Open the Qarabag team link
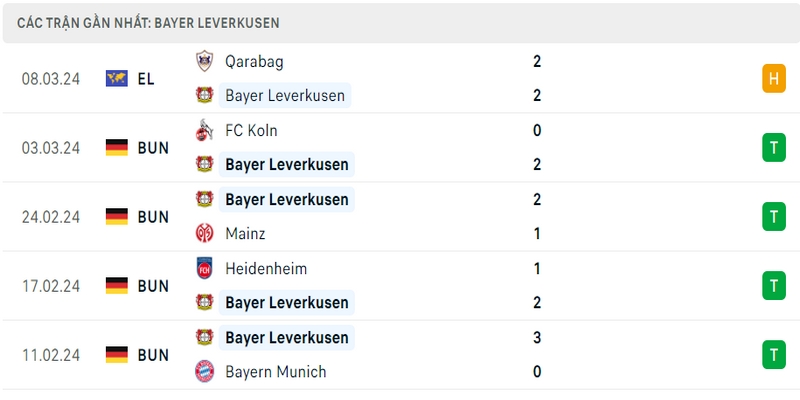 pos(254,62)
